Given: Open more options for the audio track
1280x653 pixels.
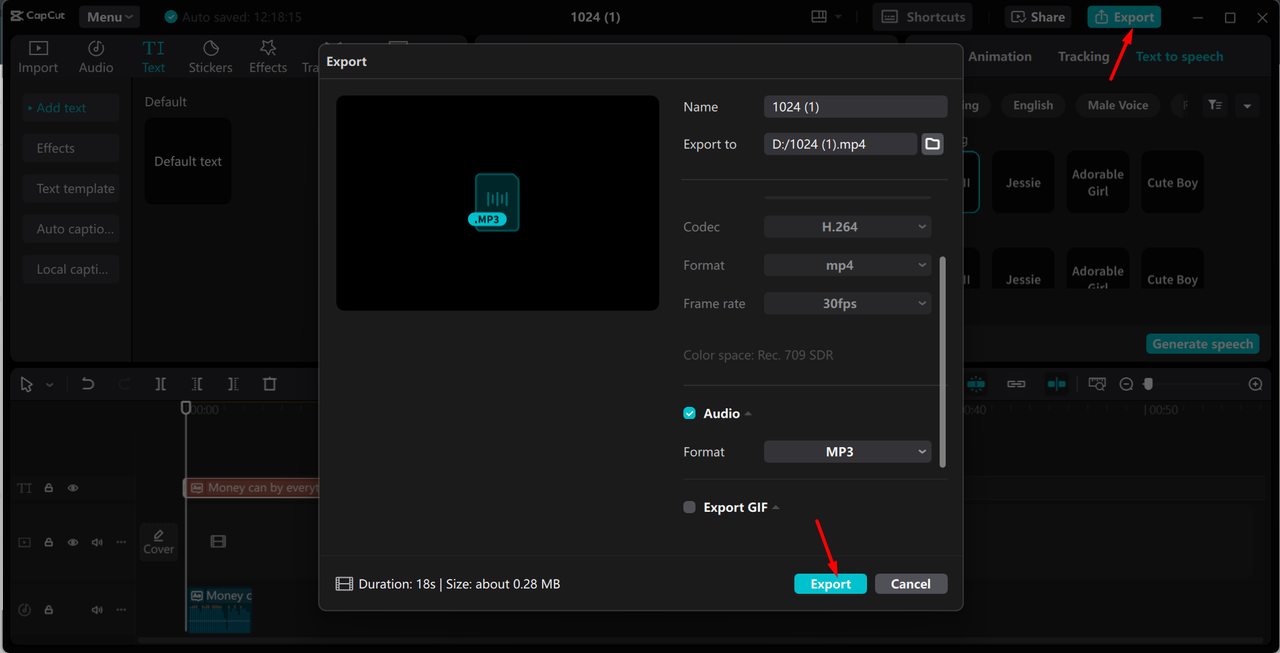Looking at the screenshot, I should 121,610.
